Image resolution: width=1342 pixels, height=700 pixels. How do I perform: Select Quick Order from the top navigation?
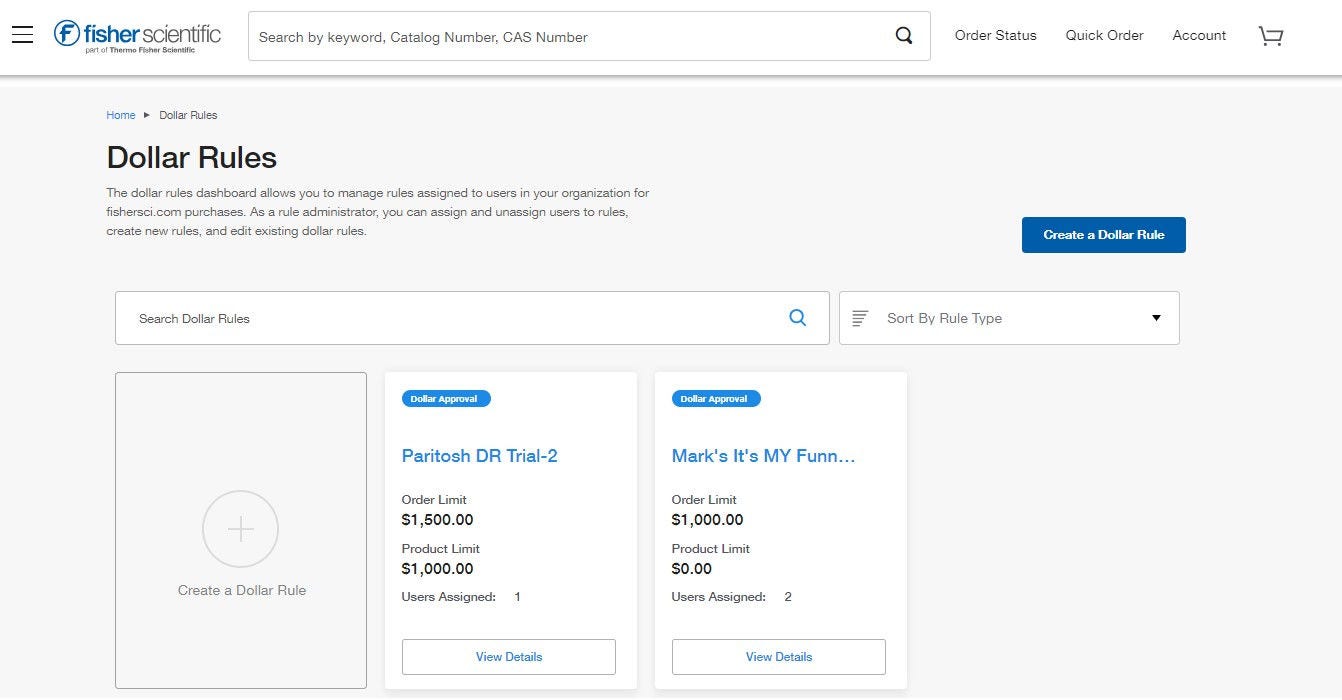(x=1104, y=35)
